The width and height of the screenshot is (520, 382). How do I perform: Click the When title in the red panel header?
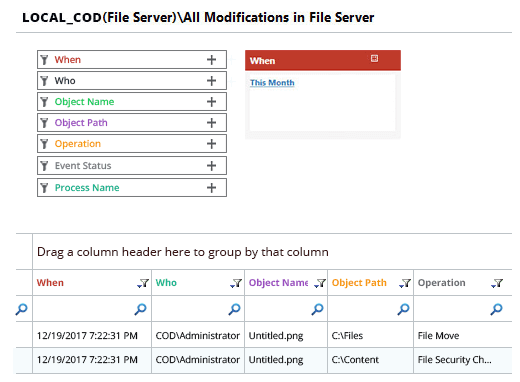[263, 61]
